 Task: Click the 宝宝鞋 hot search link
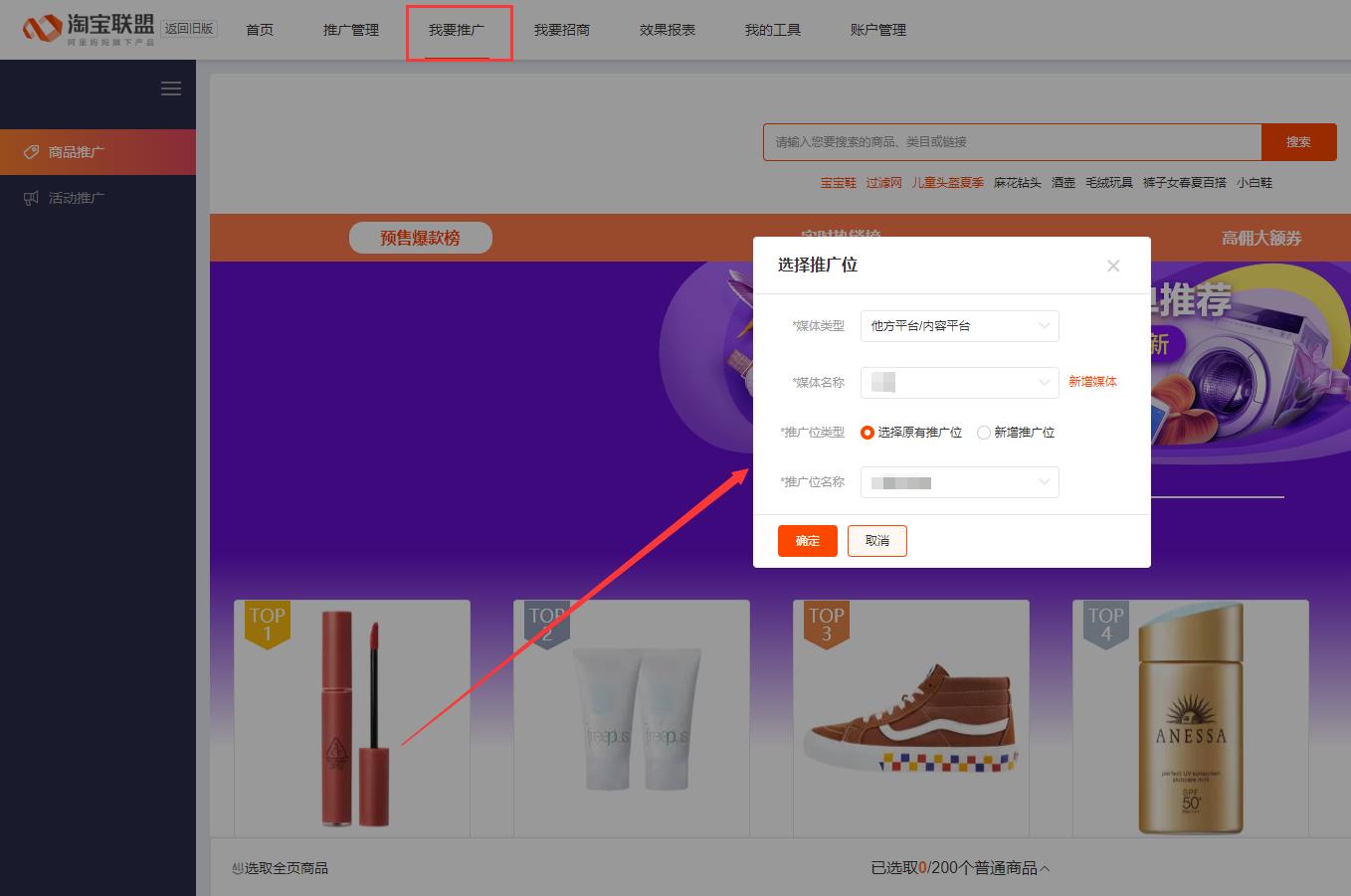(x=838, y=183)
